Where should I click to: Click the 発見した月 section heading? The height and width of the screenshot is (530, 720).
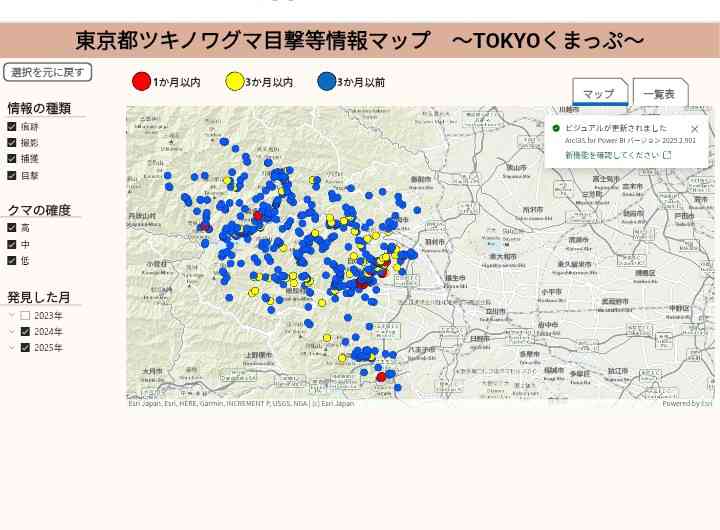point(39,297)
